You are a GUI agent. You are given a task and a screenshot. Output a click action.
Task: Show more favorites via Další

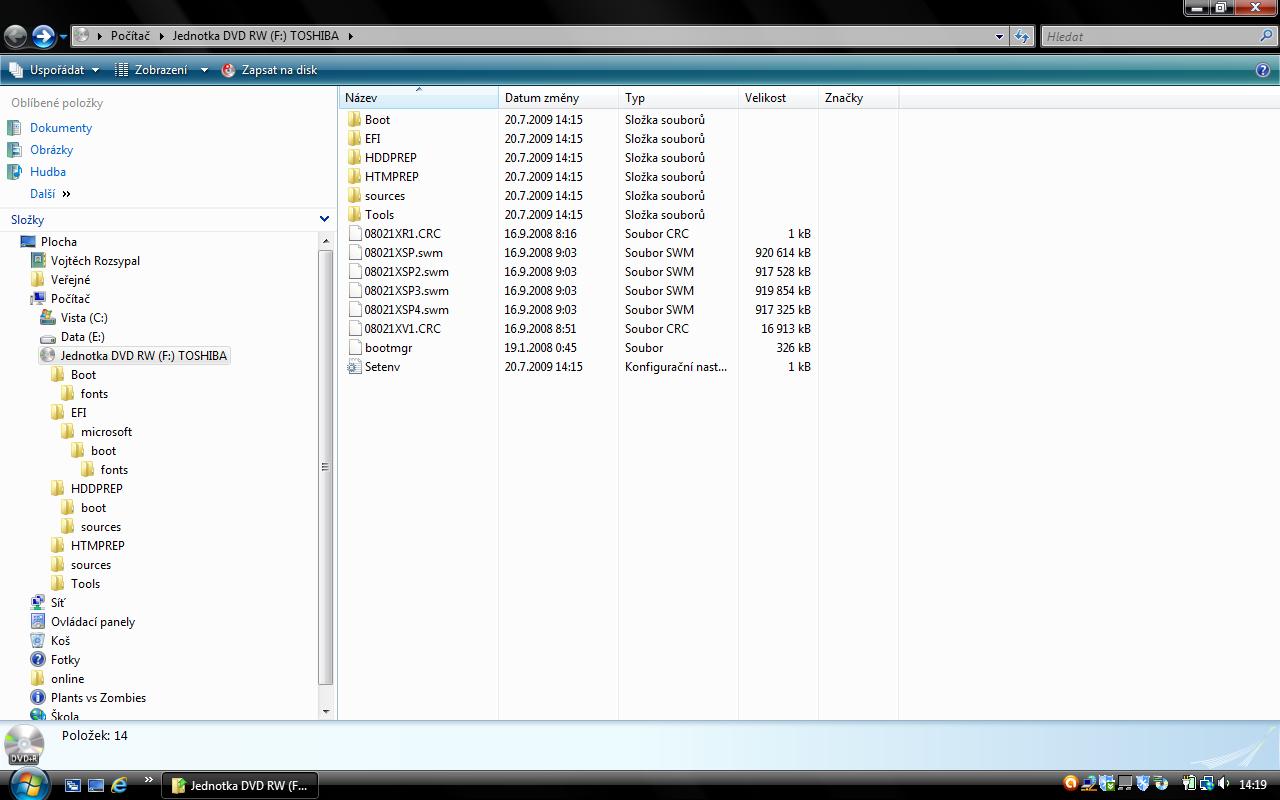pos(50,194)
